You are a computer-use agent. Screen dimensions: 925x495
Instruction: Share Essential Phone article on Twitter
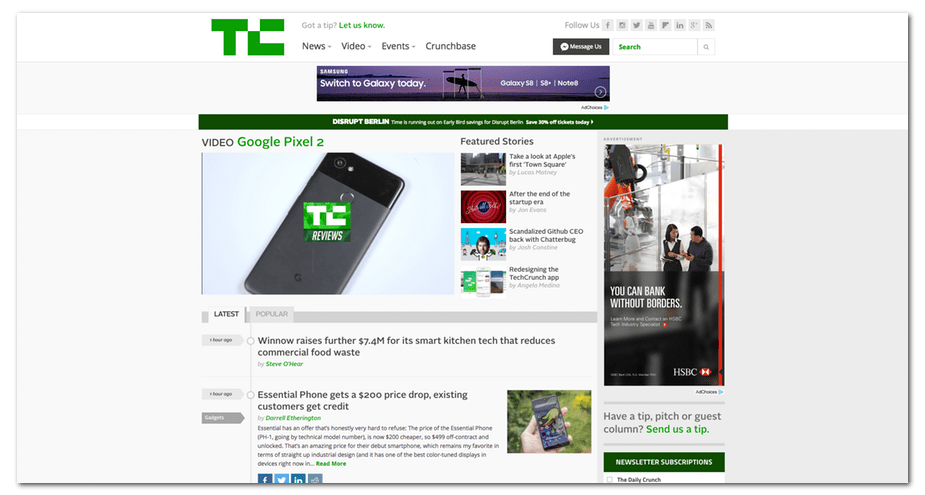(x=281, y=479)
